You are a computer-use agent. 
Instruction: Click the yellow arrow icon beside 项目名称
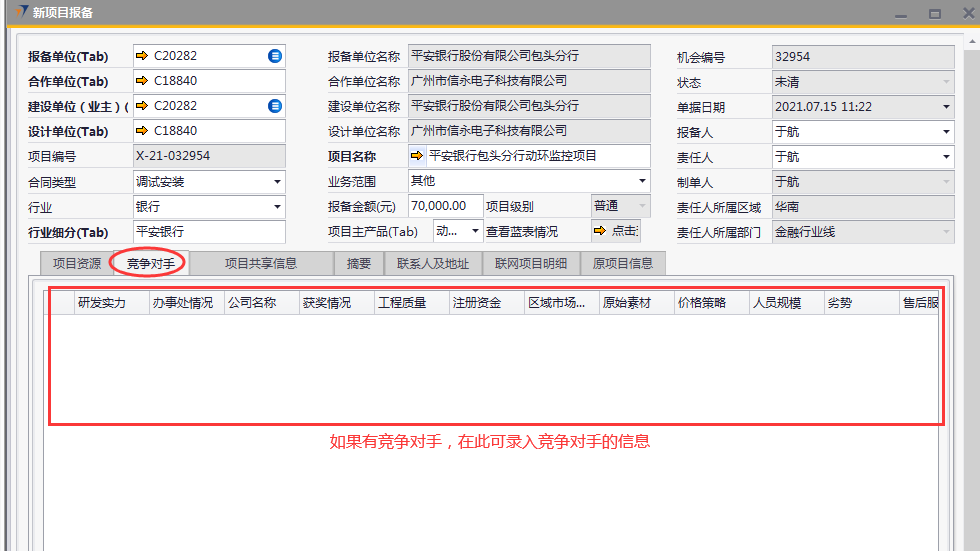[417, 156]
